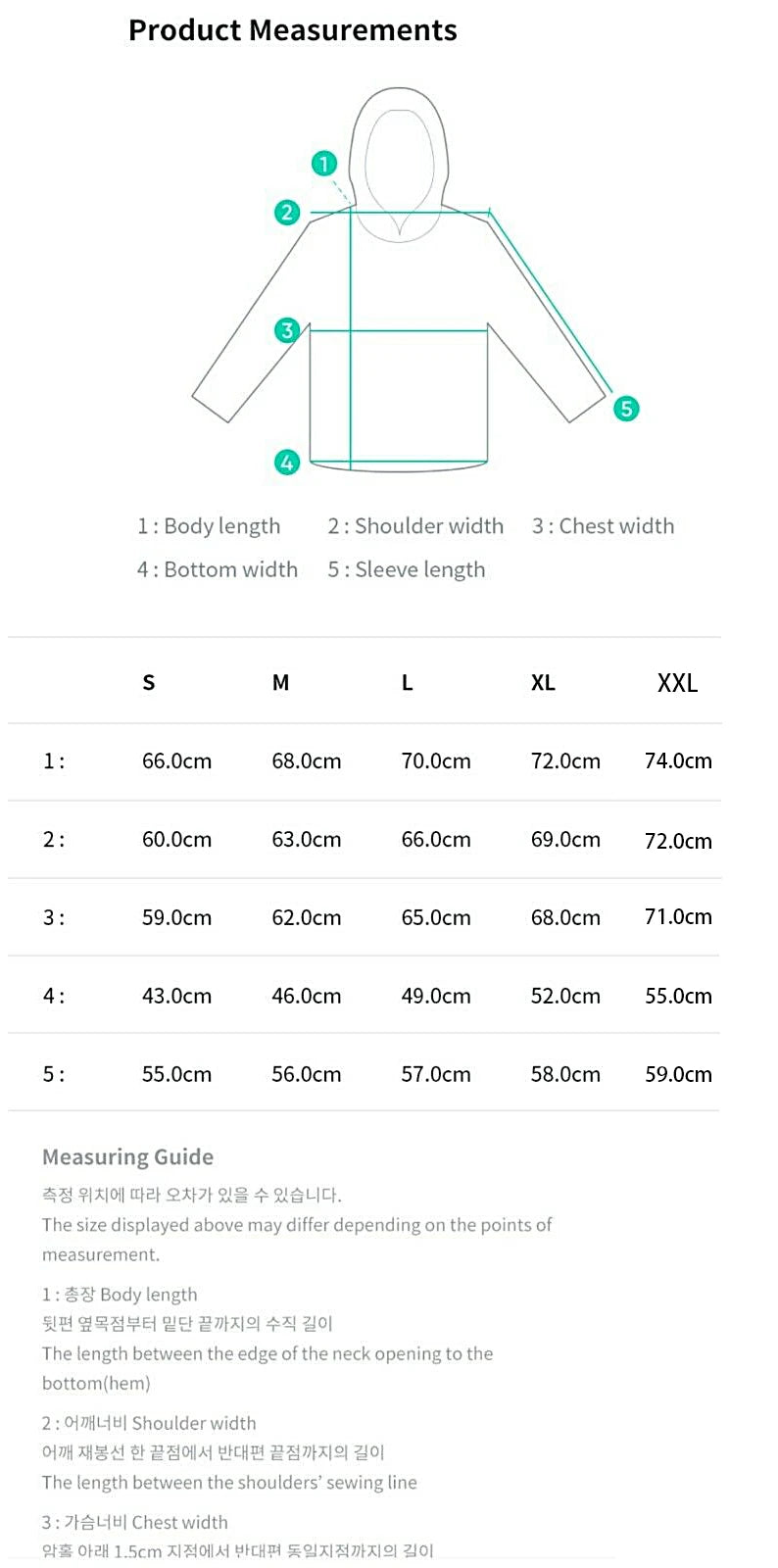
Task: Select the green number 5 sleeve marker
Action: click(x=626, y=408)
